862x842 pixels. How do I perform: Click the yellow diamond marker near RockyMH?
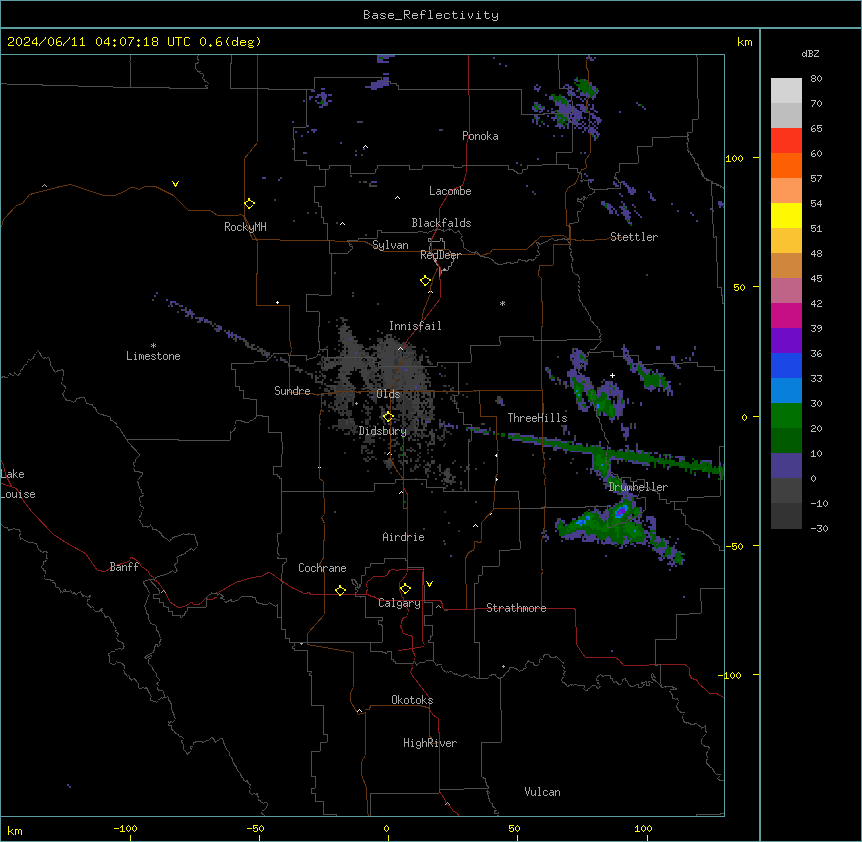pos(249,204)
